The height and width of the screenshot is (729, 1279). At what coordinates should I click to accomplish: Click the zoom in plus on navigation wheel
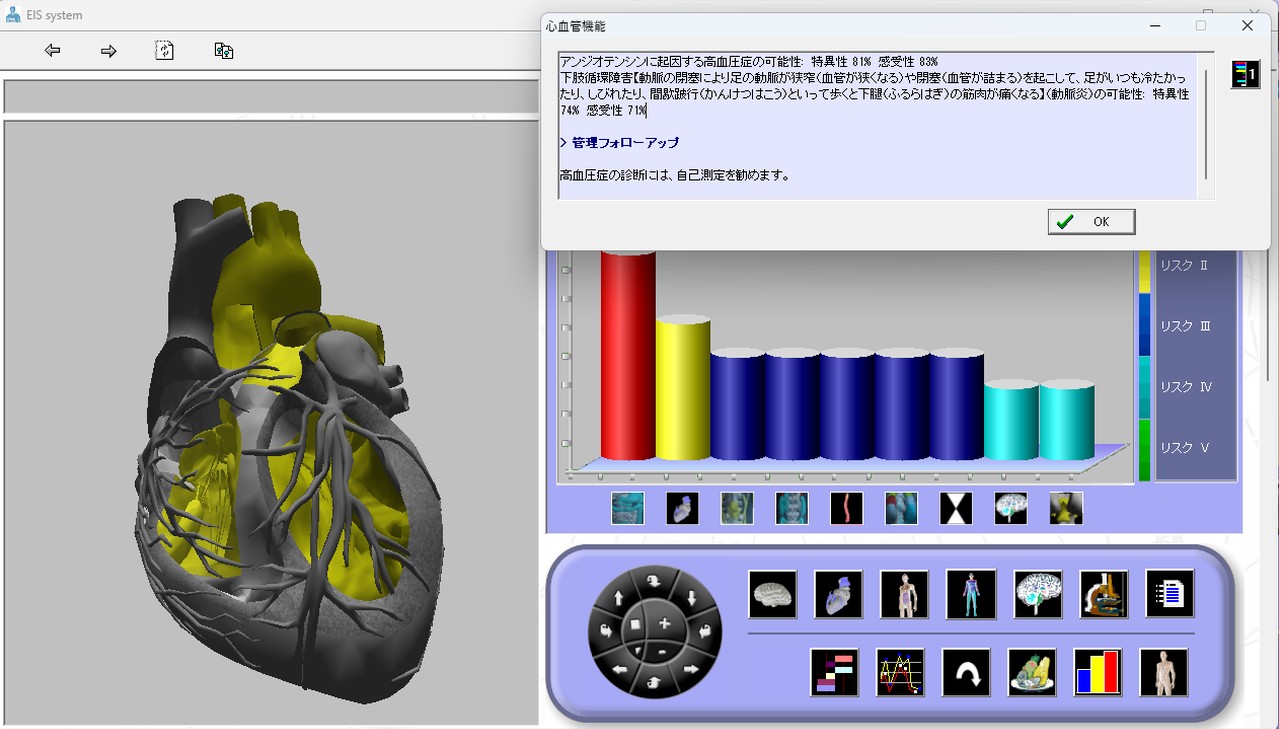pyautogui.click(x=664, y=624)
